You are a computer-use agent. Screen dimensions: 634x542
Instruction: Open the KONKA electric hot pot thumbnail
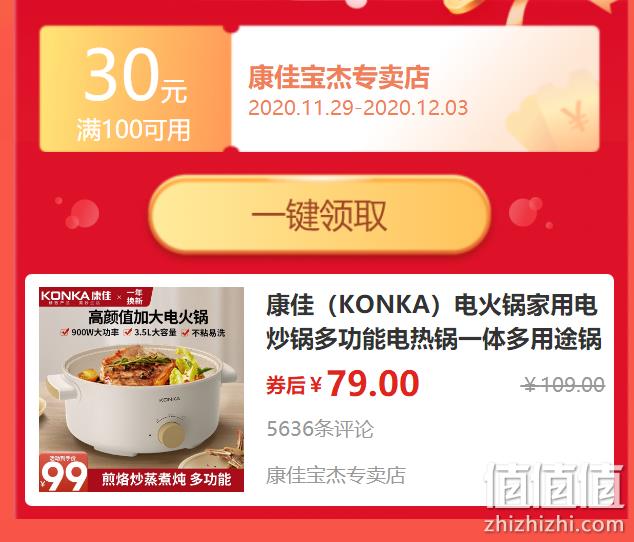coord(141,389)
